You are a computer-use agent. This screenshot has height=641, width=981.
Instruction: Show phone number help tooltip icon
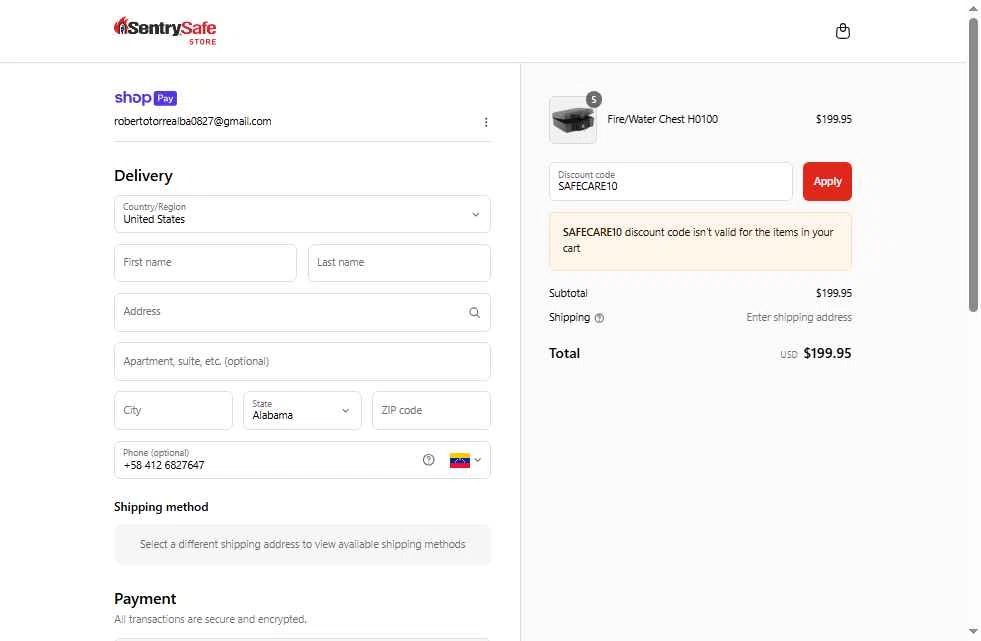tap(429, 460)
